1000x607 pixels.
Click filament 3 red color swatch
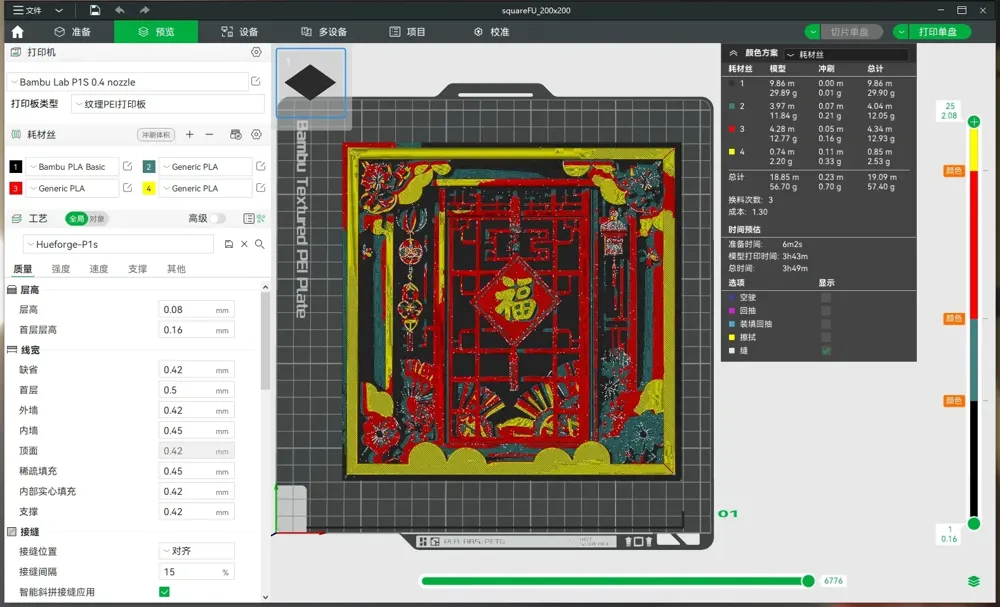pos(15,188)
